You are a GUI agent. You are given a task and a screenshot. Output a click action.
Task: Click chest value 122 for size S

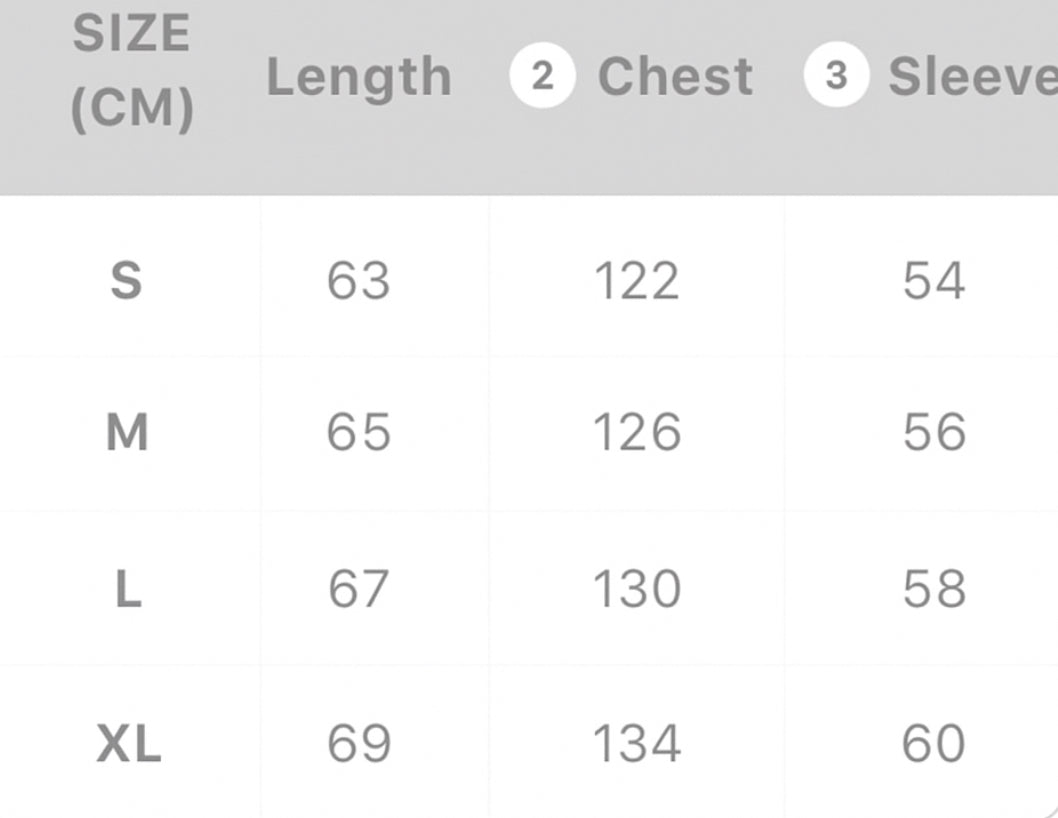coord(636,281)
